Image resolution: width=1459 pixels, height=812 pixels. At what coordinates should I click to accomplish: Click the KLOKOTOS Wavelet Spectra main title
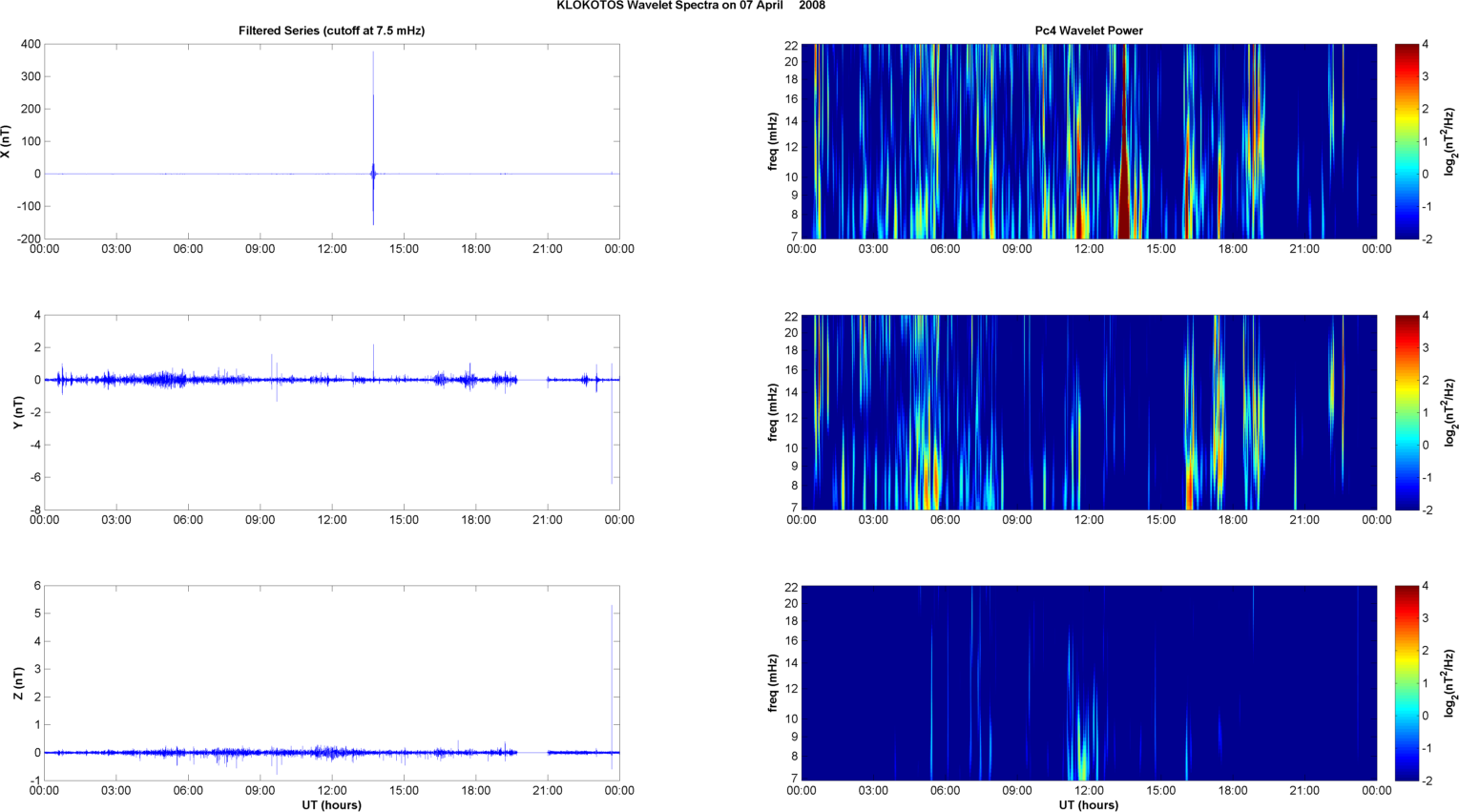click(x=691, y=6)
